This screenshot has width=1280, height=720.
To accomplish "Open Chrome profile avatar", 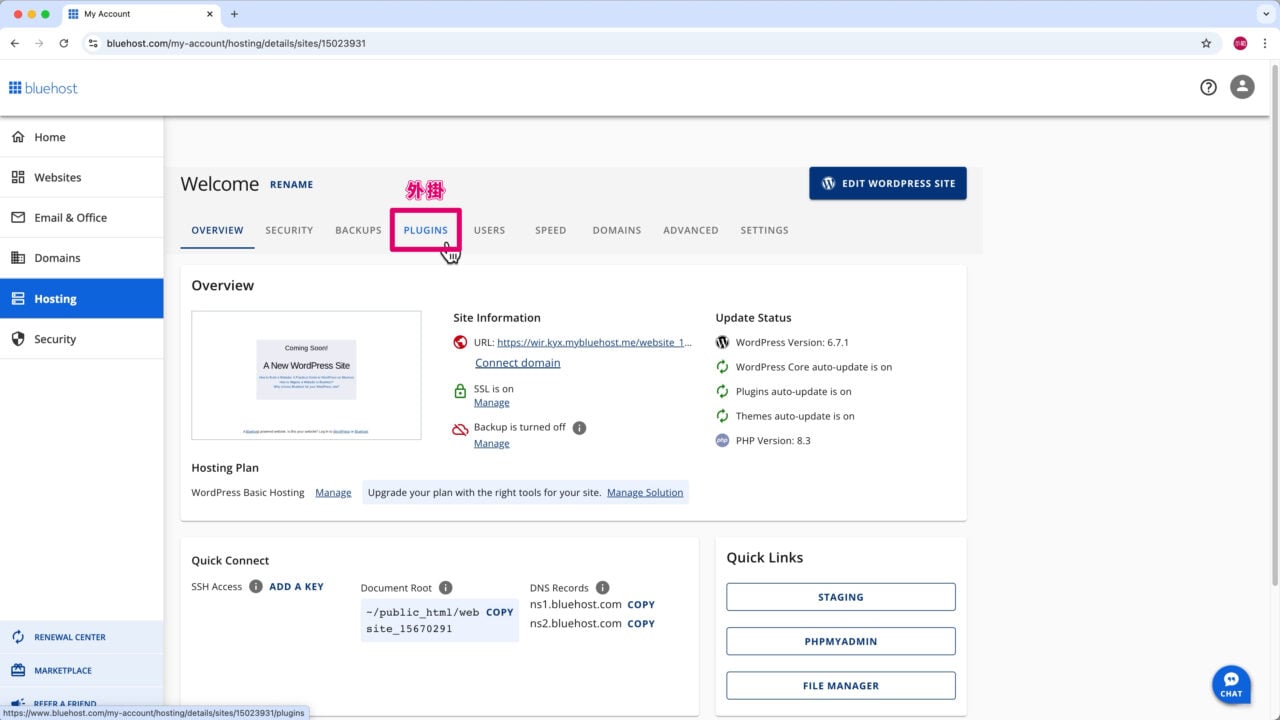I will tap(1240, 43).
